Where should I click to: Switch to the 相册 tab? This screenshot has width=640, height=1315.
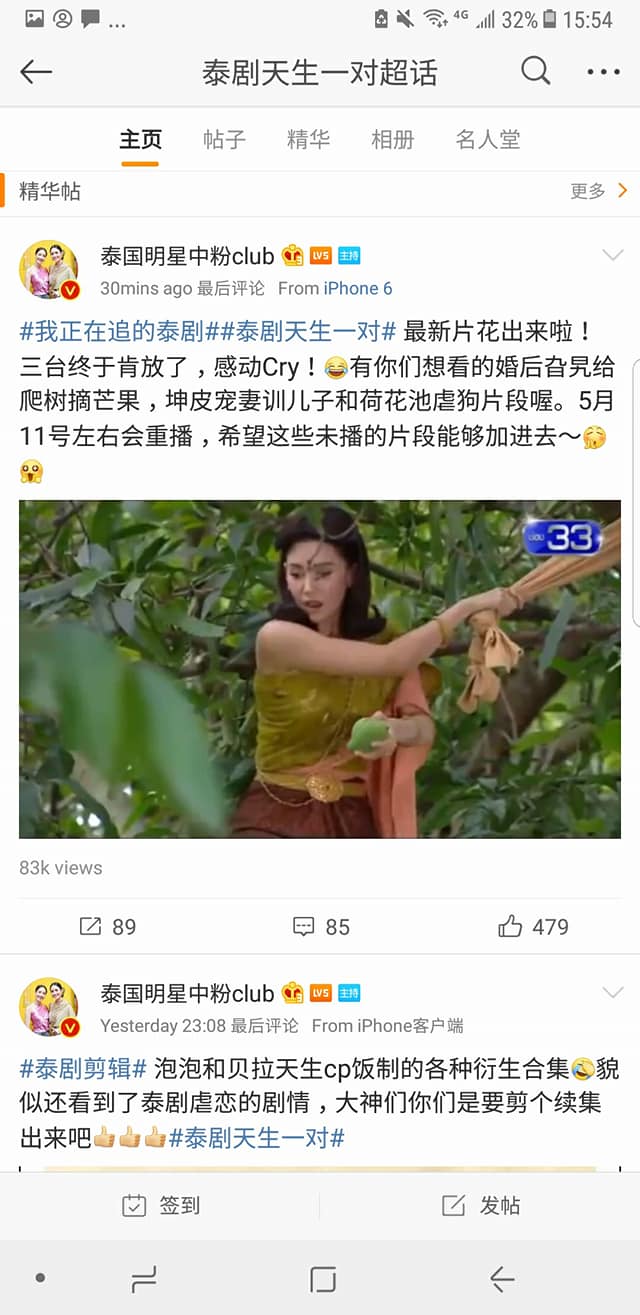pyautogui.click(x=392, y=140)
